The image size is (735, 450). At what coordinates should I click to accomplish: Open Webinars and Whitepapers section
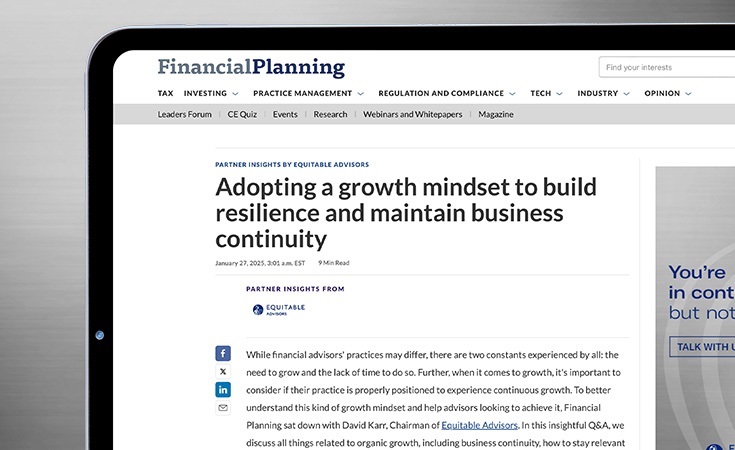(x=412, y=114)
